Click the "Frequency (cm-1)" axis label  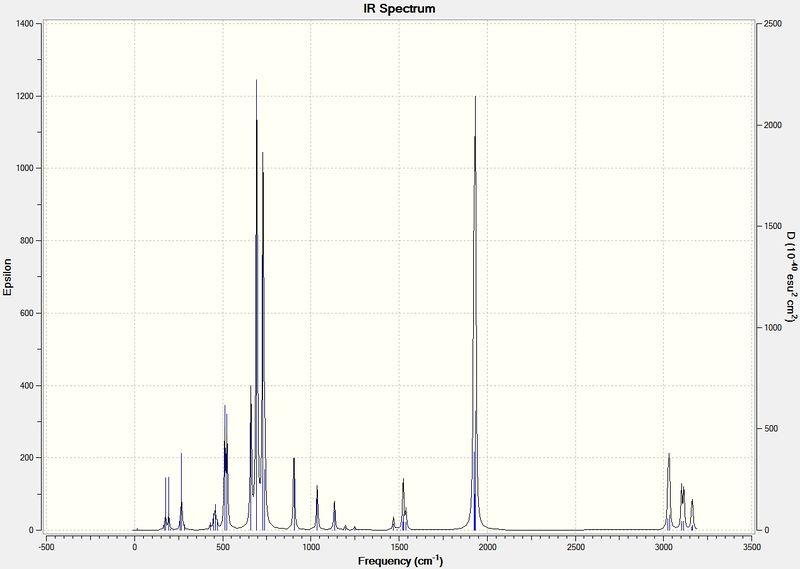pos(401,561)
